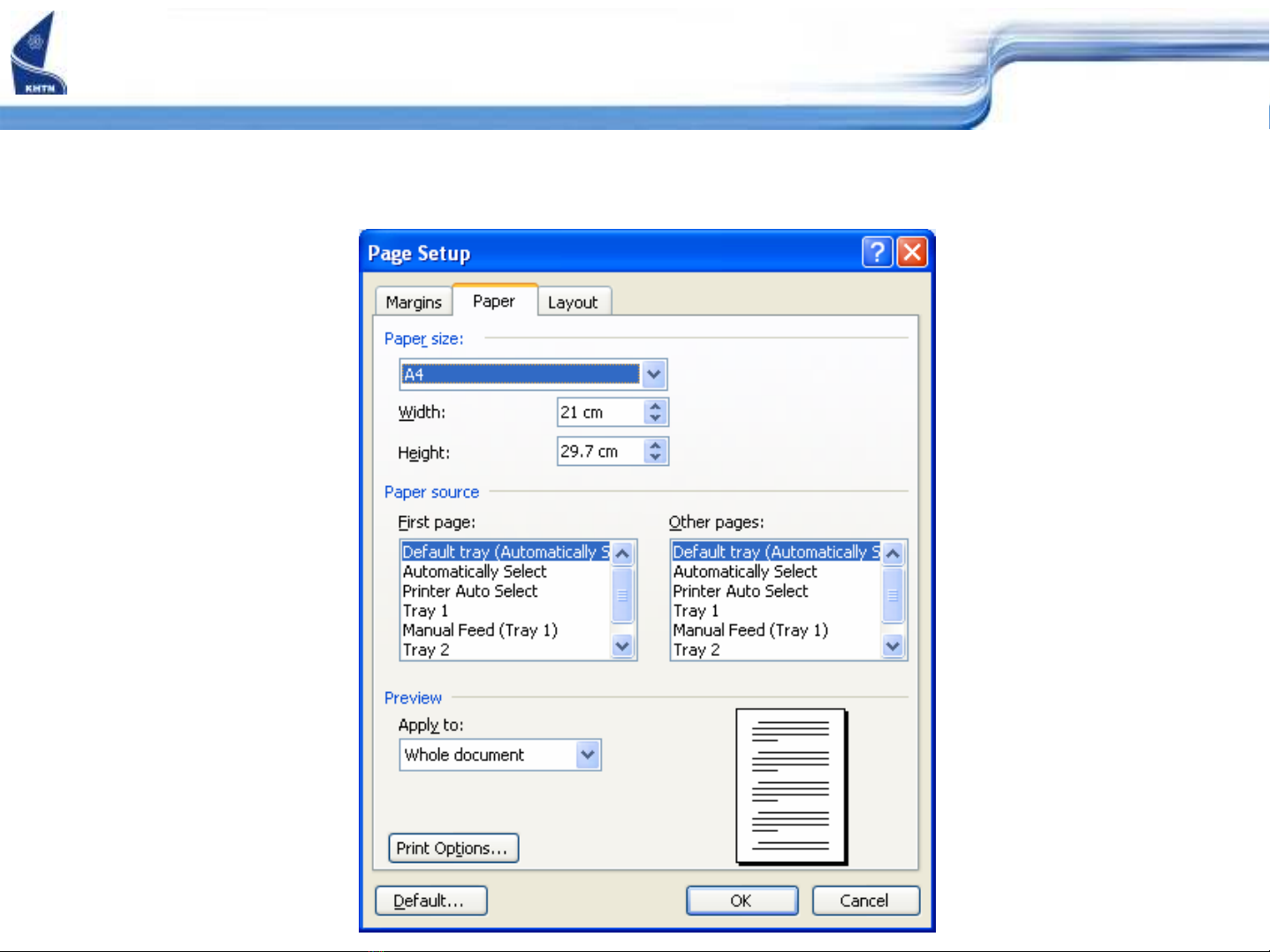Expand the Apply to dropdown

588,755
